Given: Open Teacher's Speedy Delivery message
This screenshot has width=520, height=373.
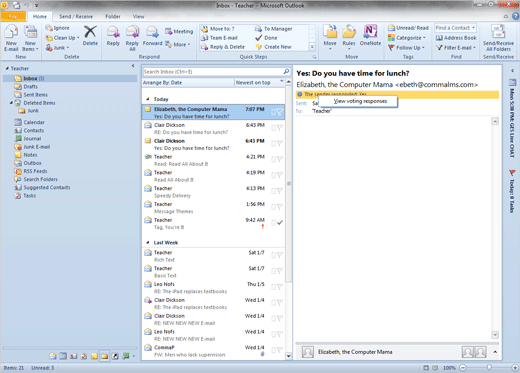Looking at the screenshot, I should tap(213, 192).
